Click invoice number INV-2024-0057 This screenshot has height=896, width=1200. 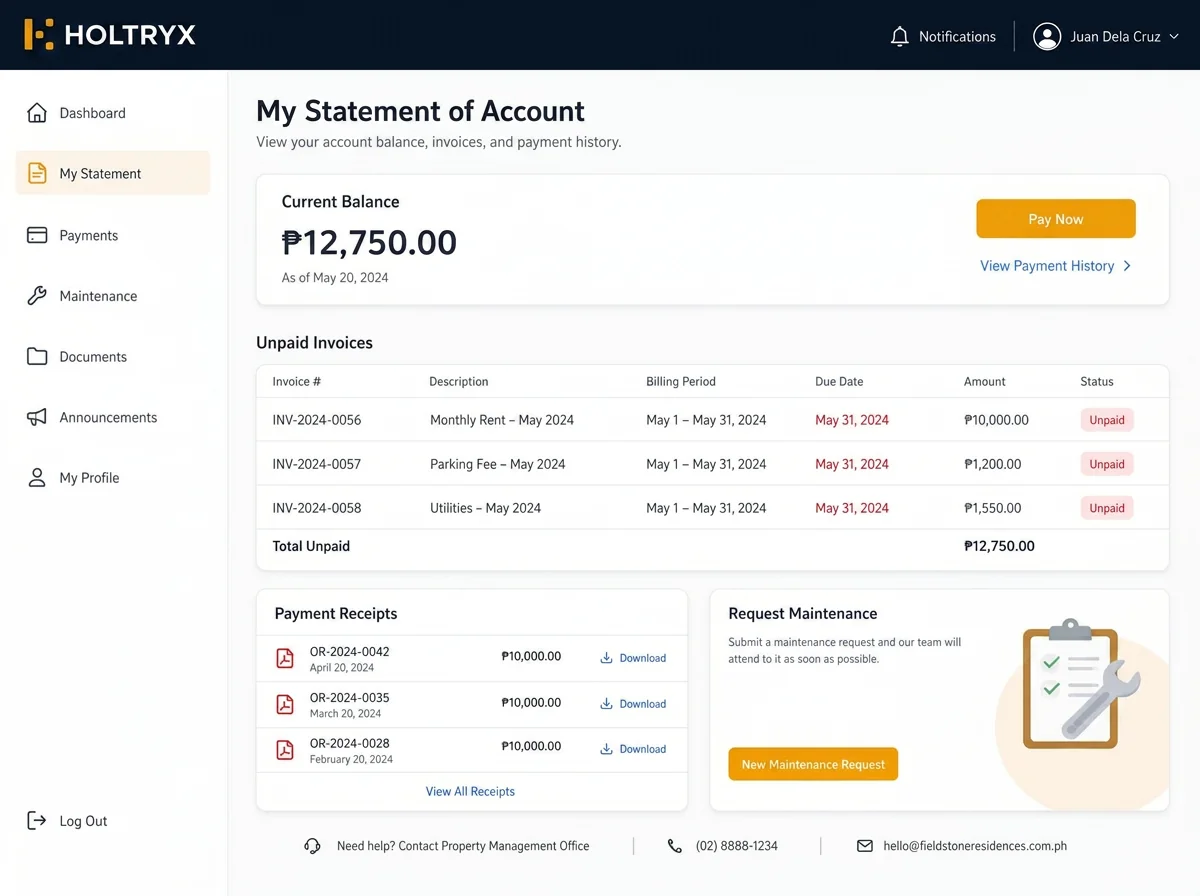tap(317, 464)
